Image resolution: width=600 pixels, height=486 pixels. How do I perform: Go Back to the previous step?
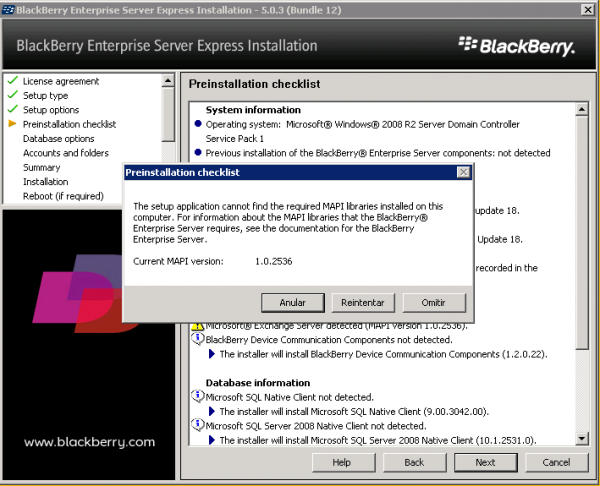pos(414,463)
